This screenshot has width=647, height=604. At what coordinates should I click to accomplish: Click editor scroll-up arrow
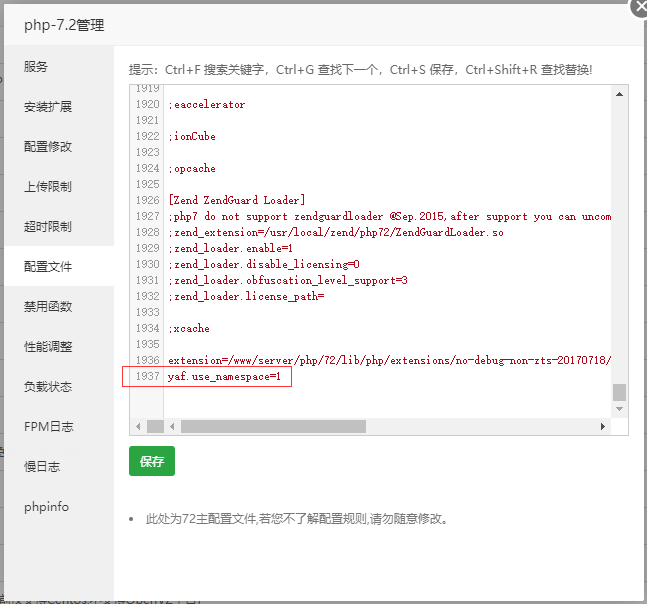click(619, 94)
